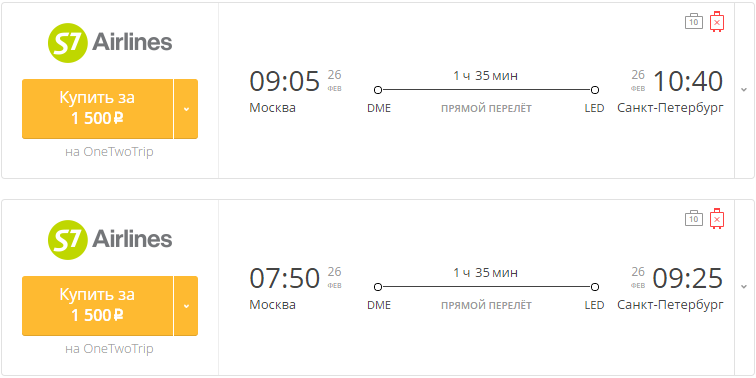Open the price options arrow beside the 07:50 flight buy button
756x378 pixels.
coord(186,306)
